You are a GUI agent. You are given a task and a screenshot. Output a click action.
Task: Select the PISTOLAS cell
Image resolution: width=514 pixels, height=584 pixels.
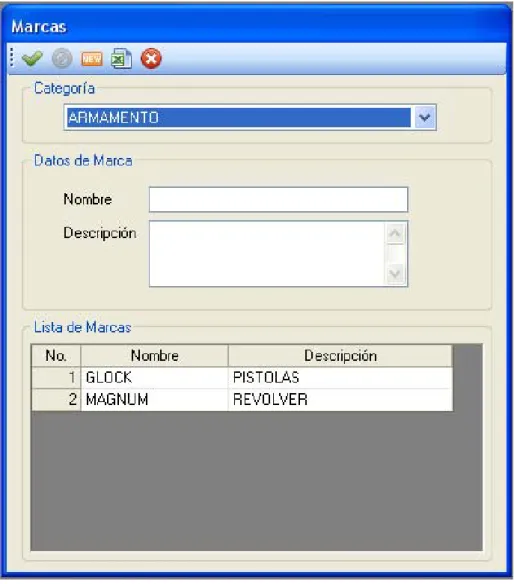point(340,378)
